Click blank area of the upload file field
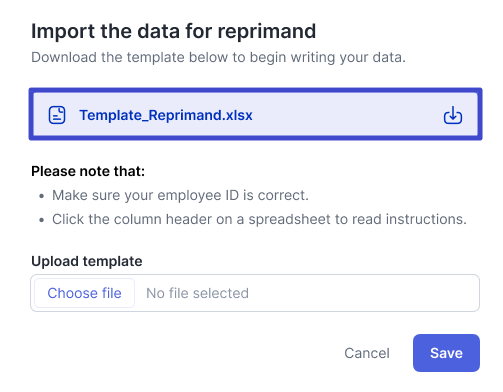 363,293
